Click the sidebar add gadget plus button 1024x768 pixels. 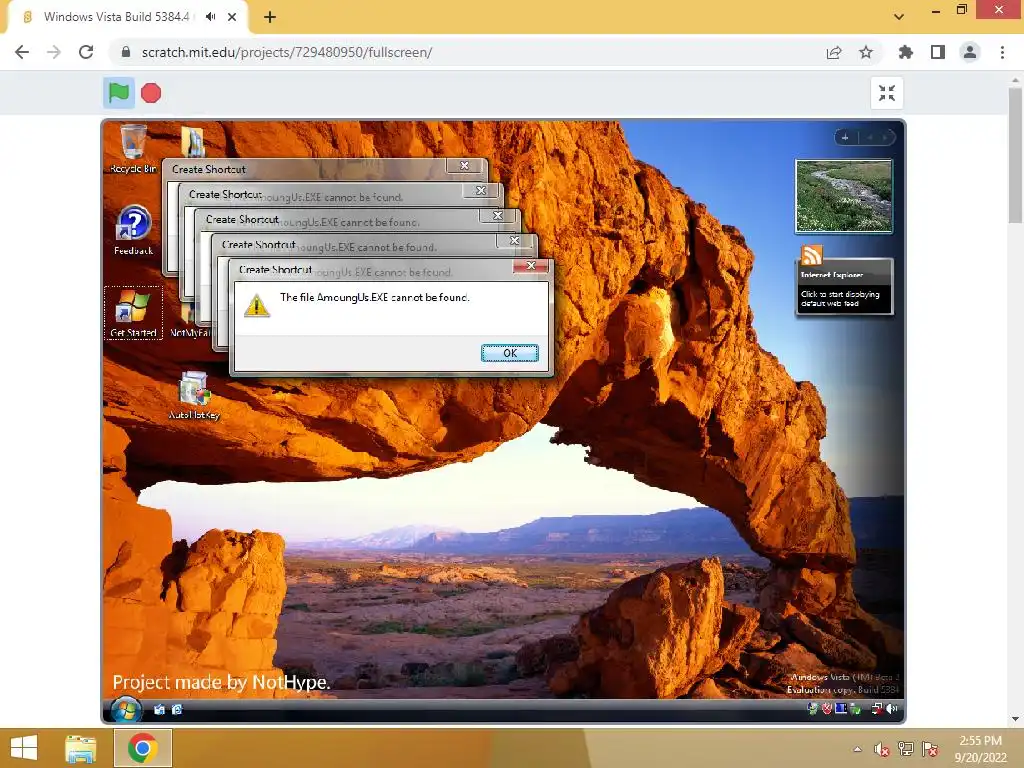pyautogui.click(x=845, y=137)
